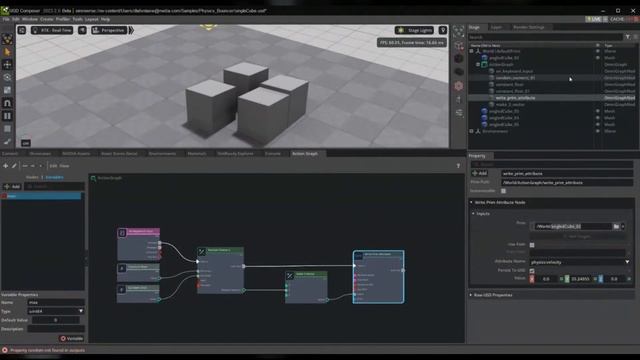Select the arrow Select tool in left toolbar
The width and height of the screenshot is (640, 360).
7,52
